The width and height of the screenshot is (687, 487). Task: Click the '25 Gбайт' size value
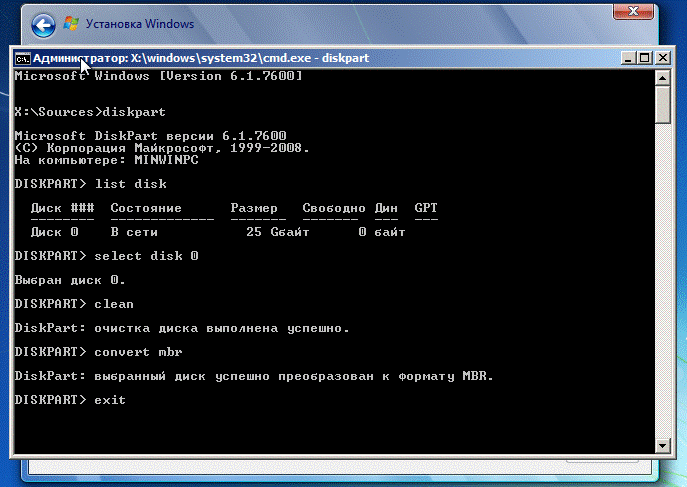(278, 232)
